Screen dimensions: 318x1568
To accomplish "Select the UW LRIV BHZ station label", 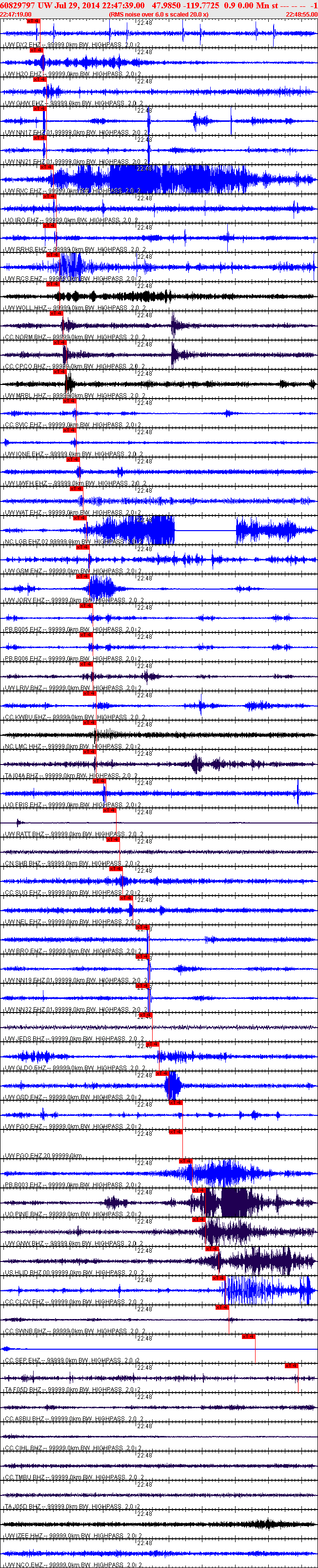I will (73, 688).
